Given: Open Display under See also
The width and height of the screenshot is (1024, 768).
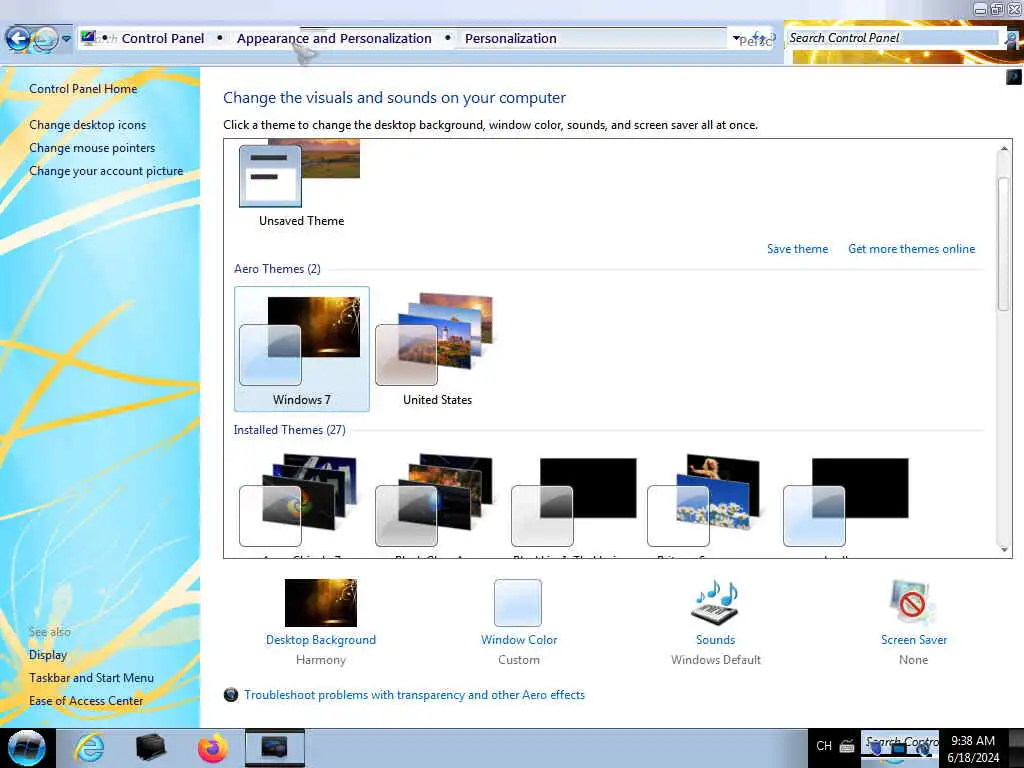Looking at the screenshot, I should click(48, 655).
